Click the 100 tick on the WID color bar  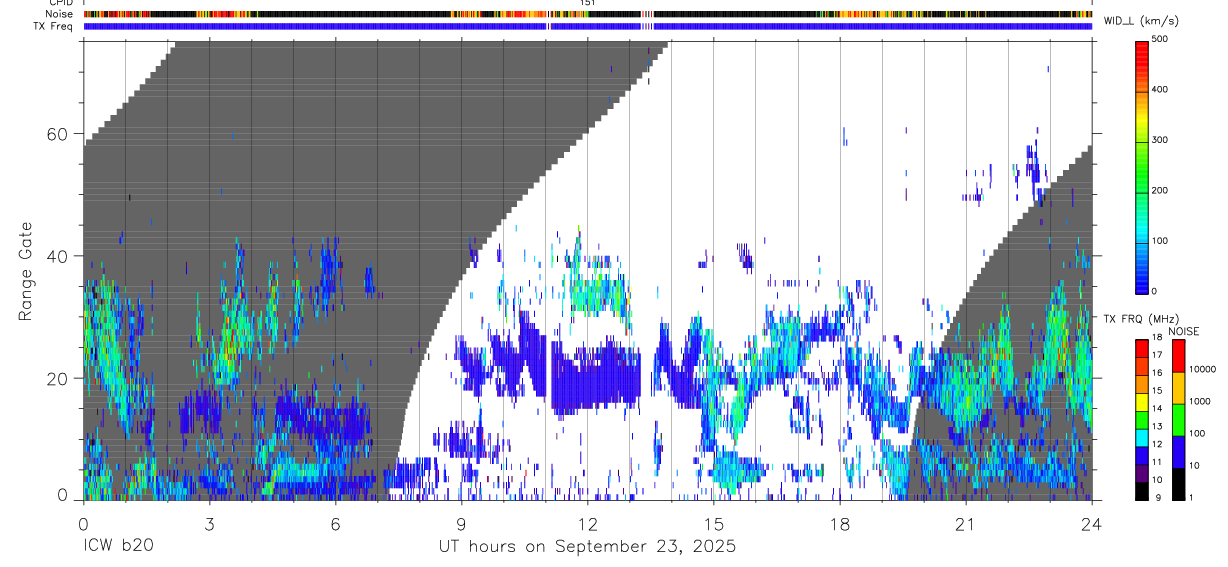click(x=1159, y=241)
